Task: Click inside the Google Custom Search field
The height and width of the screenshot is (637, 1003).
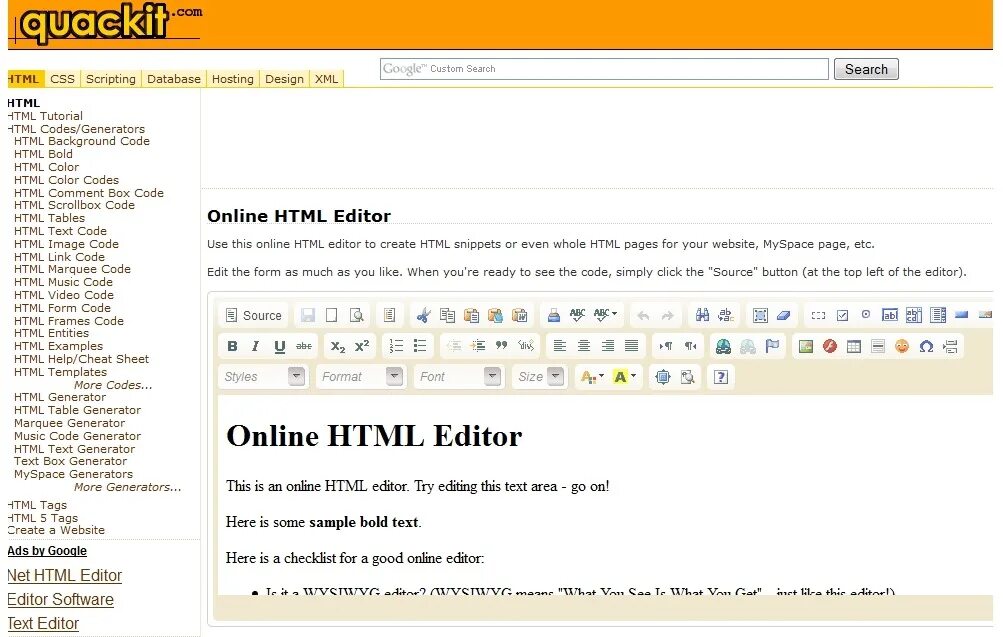Action: coord(600,68)
